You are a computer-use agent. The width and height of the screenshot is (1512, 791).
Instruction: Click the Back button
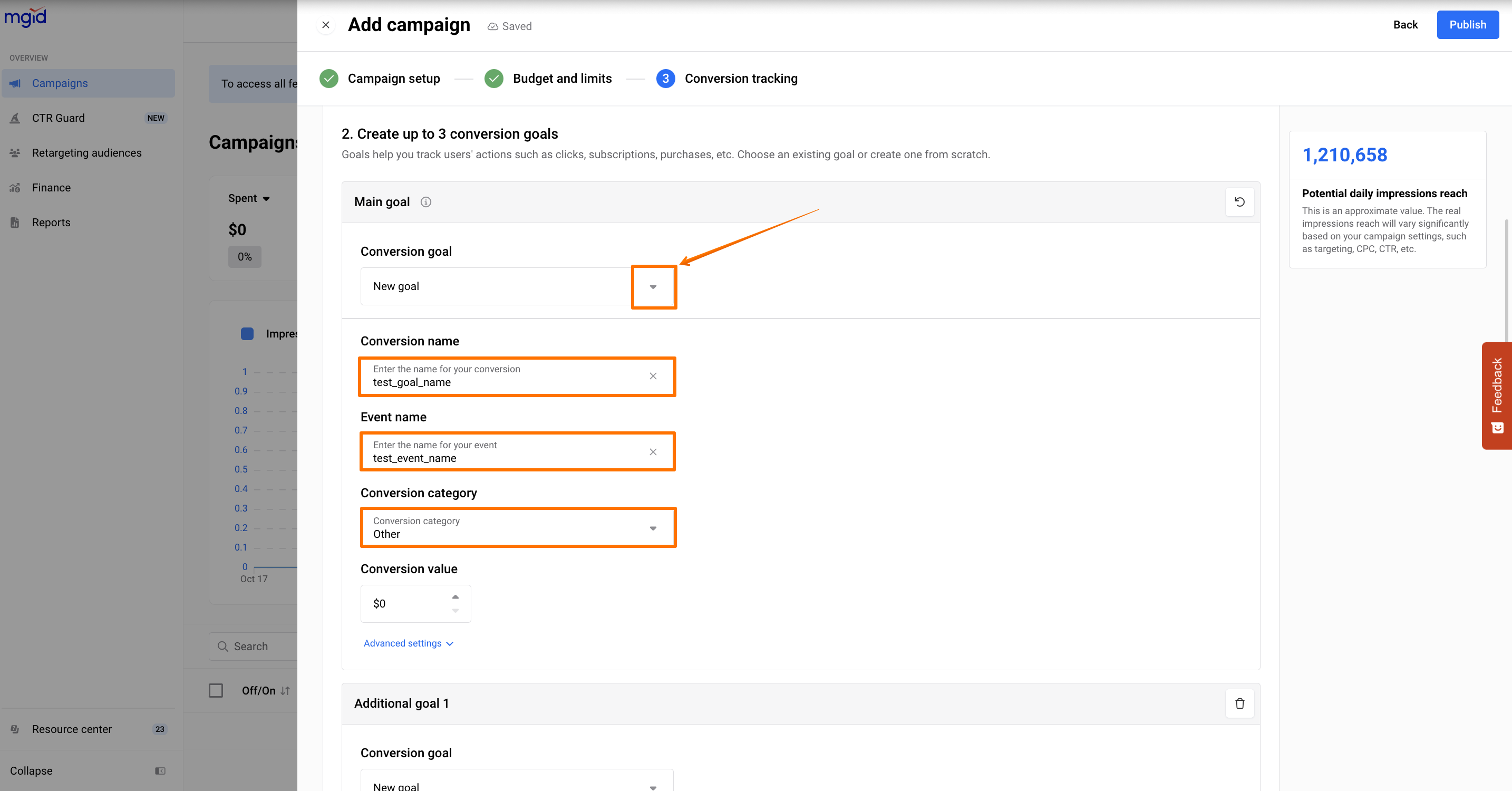[1404, 25]
